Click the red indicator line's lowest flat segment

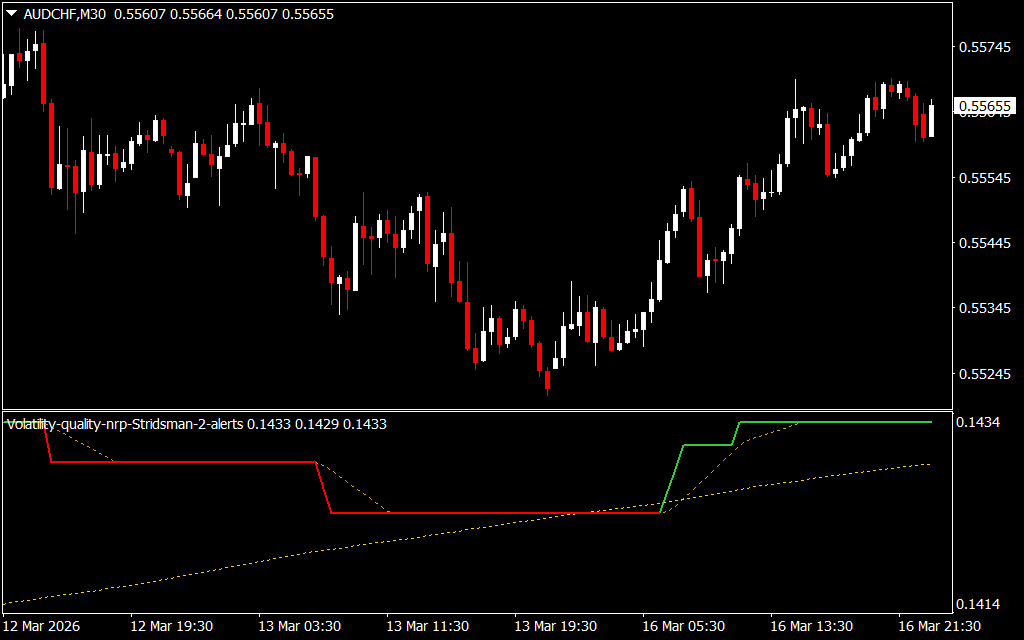500,513
